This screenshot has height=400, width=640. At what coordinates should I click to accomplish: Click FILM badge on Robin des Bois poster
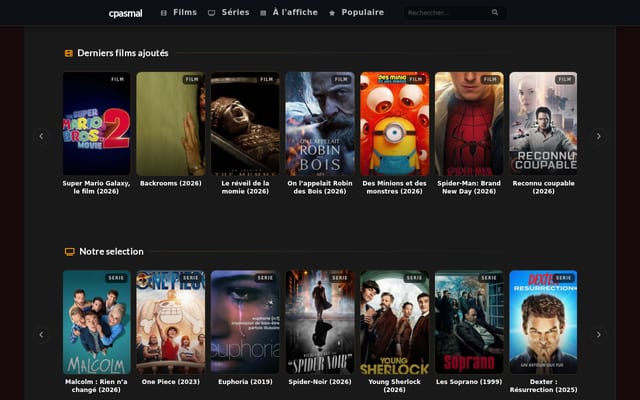pyautogui.click(x=341, y=80)
